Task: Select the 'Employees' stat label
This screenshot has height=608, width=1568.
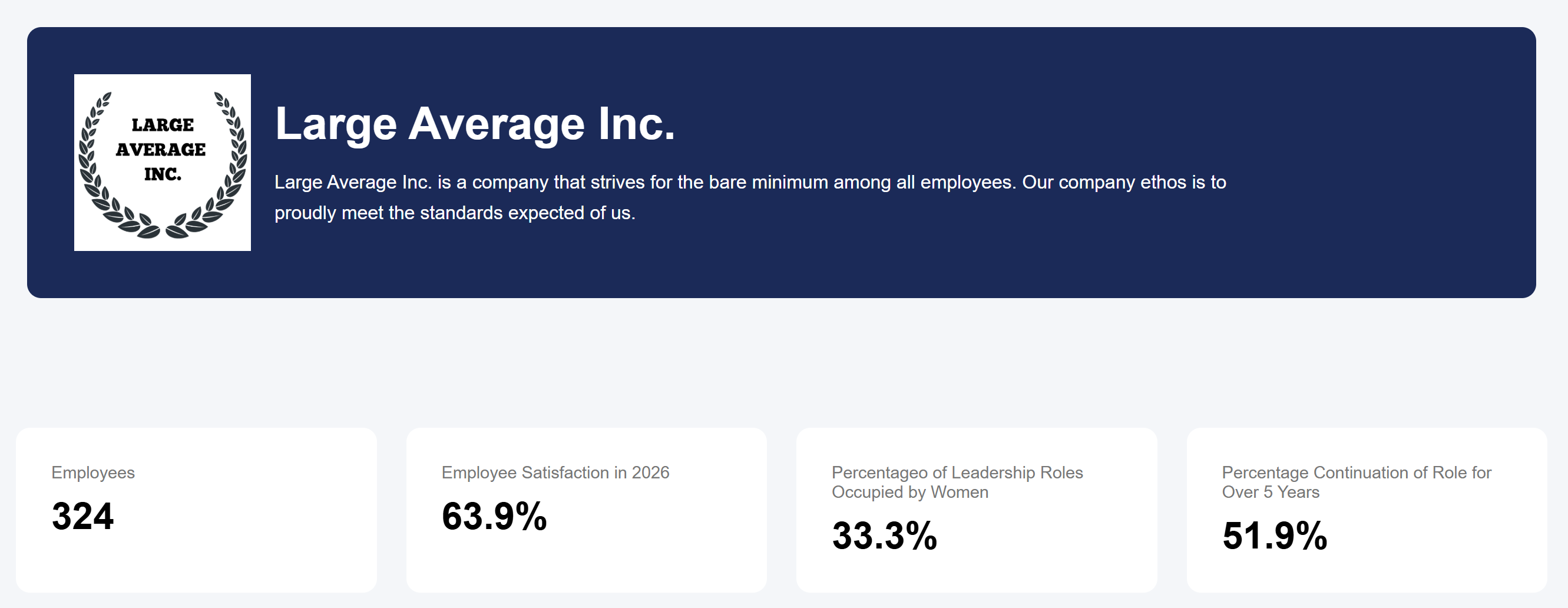Action: tap(93, 472)
